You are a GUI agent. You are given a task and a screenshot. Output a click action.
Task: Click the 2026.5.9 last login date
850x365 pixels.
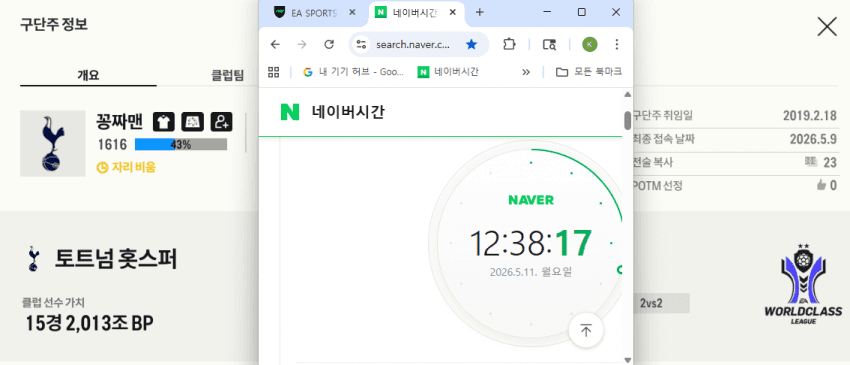813,139
